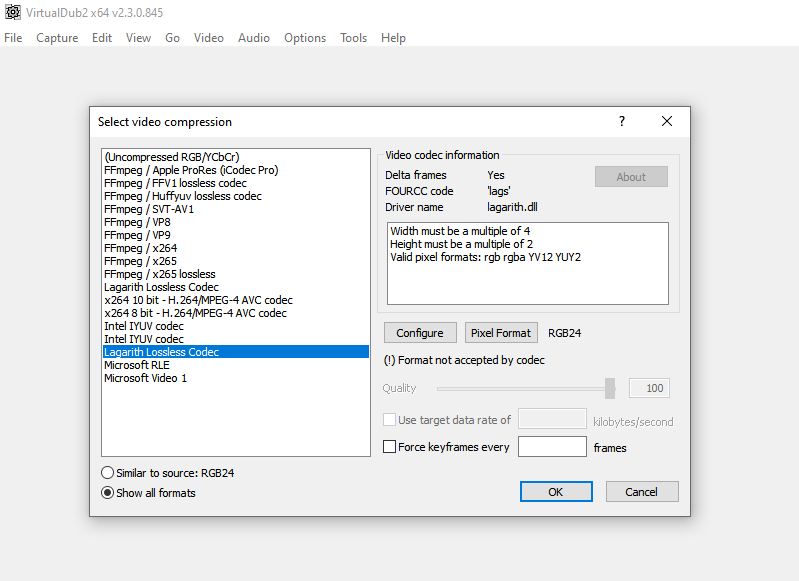Open the Edit menu

click(x=102, y=38)
